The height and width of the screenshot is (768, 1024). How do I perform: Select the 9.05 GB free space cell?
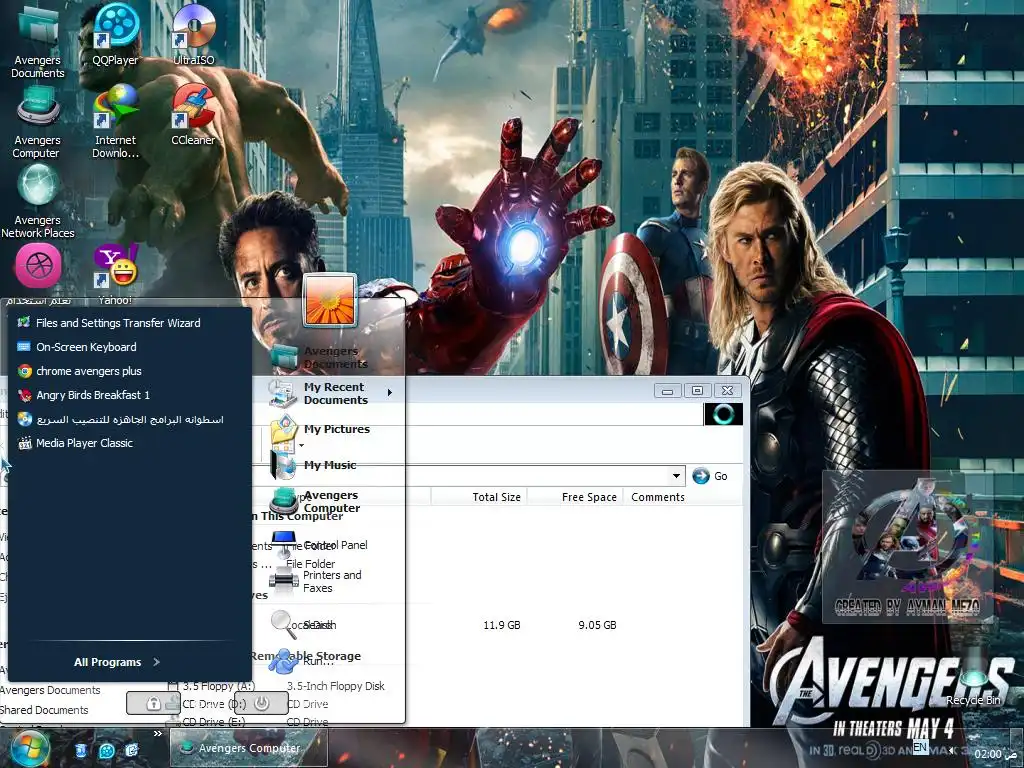[x=597, y=625]
